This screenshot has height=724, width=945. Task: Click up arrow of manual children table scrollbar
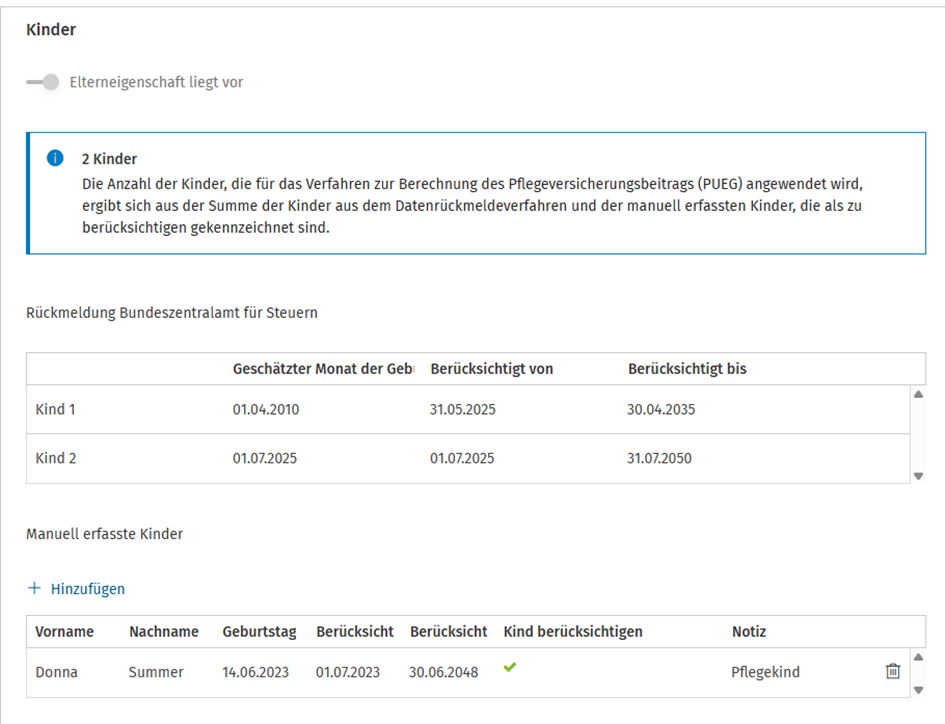click(x=918, y=657)
